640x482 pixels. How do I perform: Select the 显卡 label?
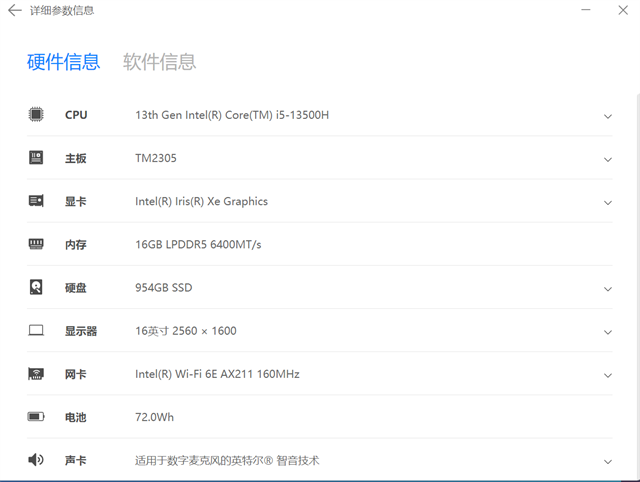pos(76,202)
